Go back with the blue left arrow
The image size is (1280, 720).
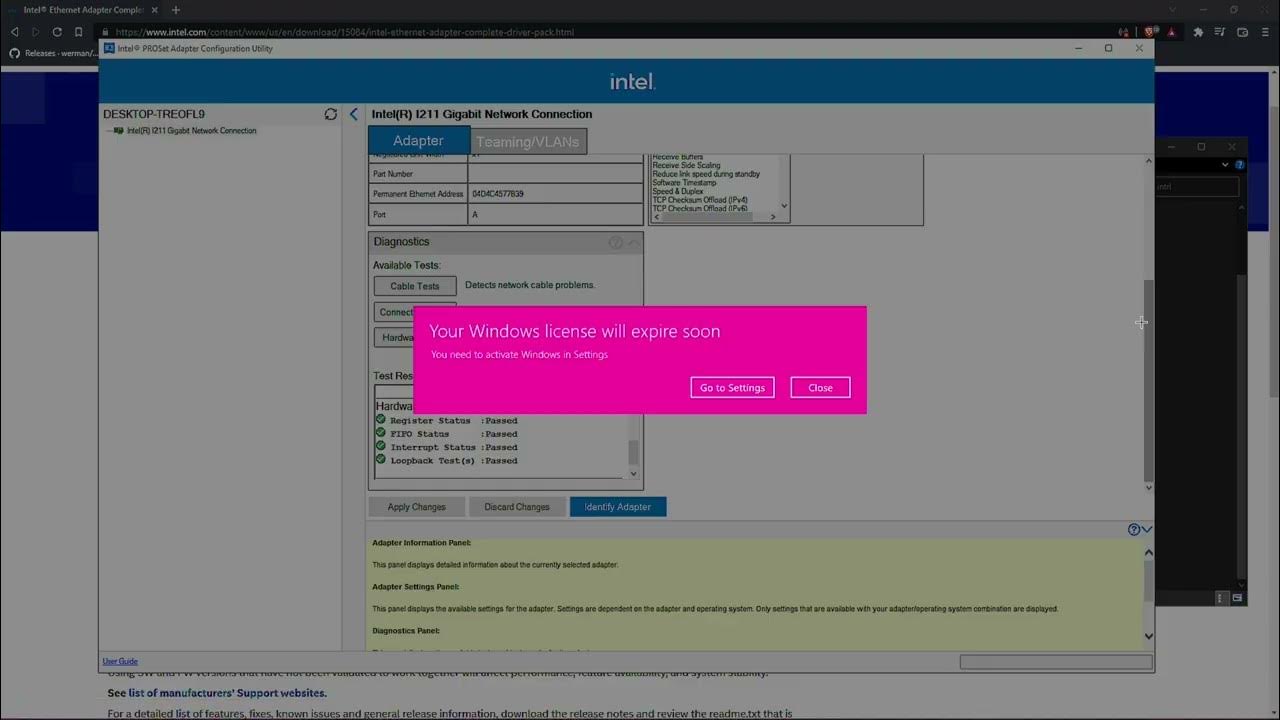tap(353, 114)
